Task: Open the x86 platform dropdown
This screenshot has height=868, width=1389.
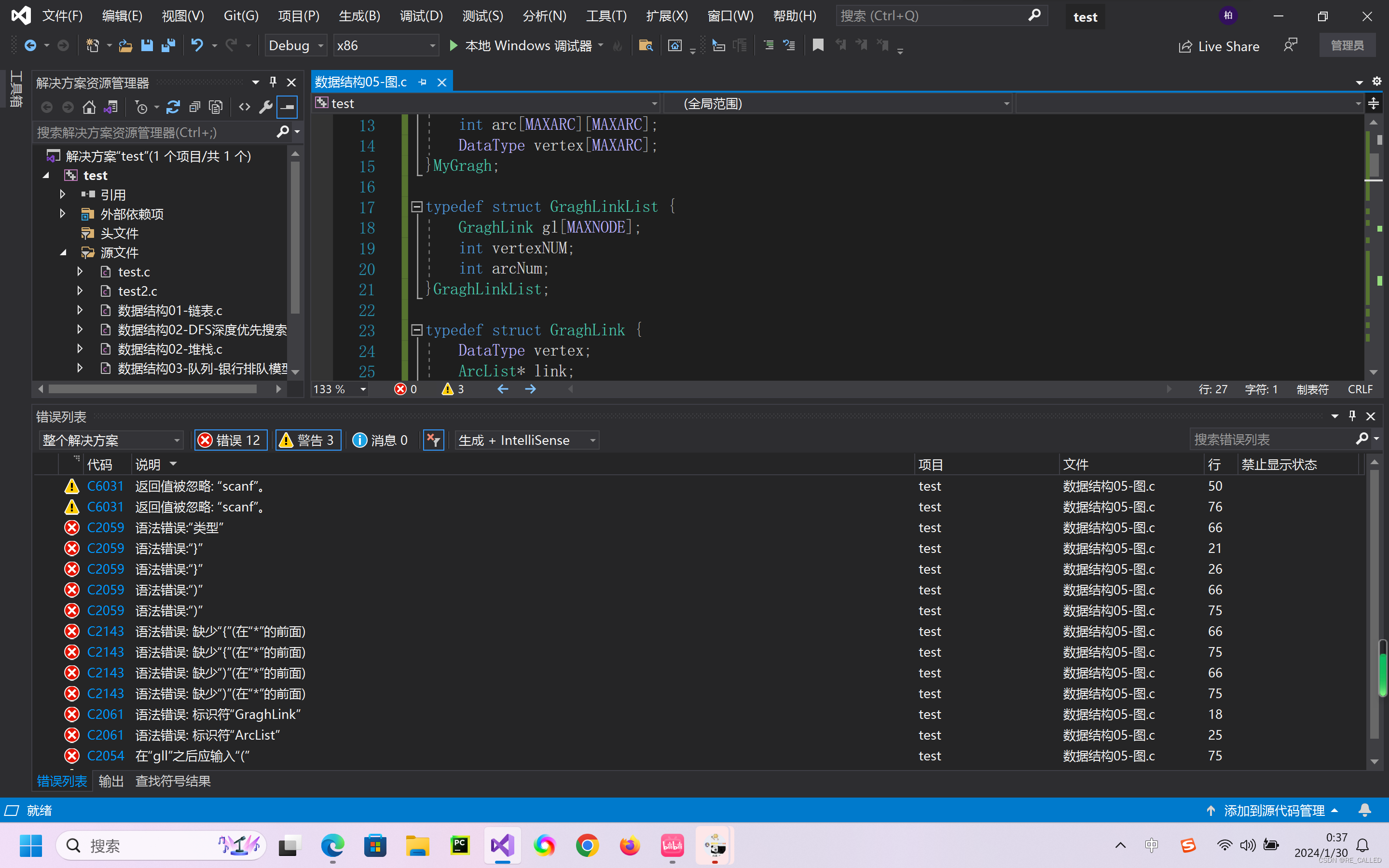Action: [385, 45]
